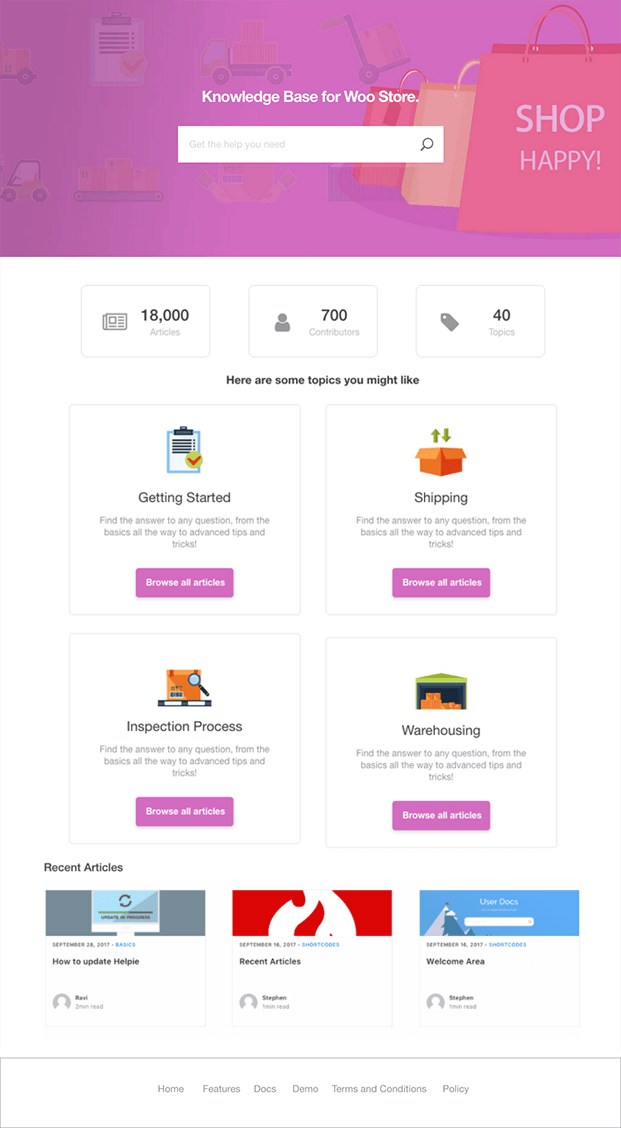Open the Docs footer link

tap(264, 1089)
